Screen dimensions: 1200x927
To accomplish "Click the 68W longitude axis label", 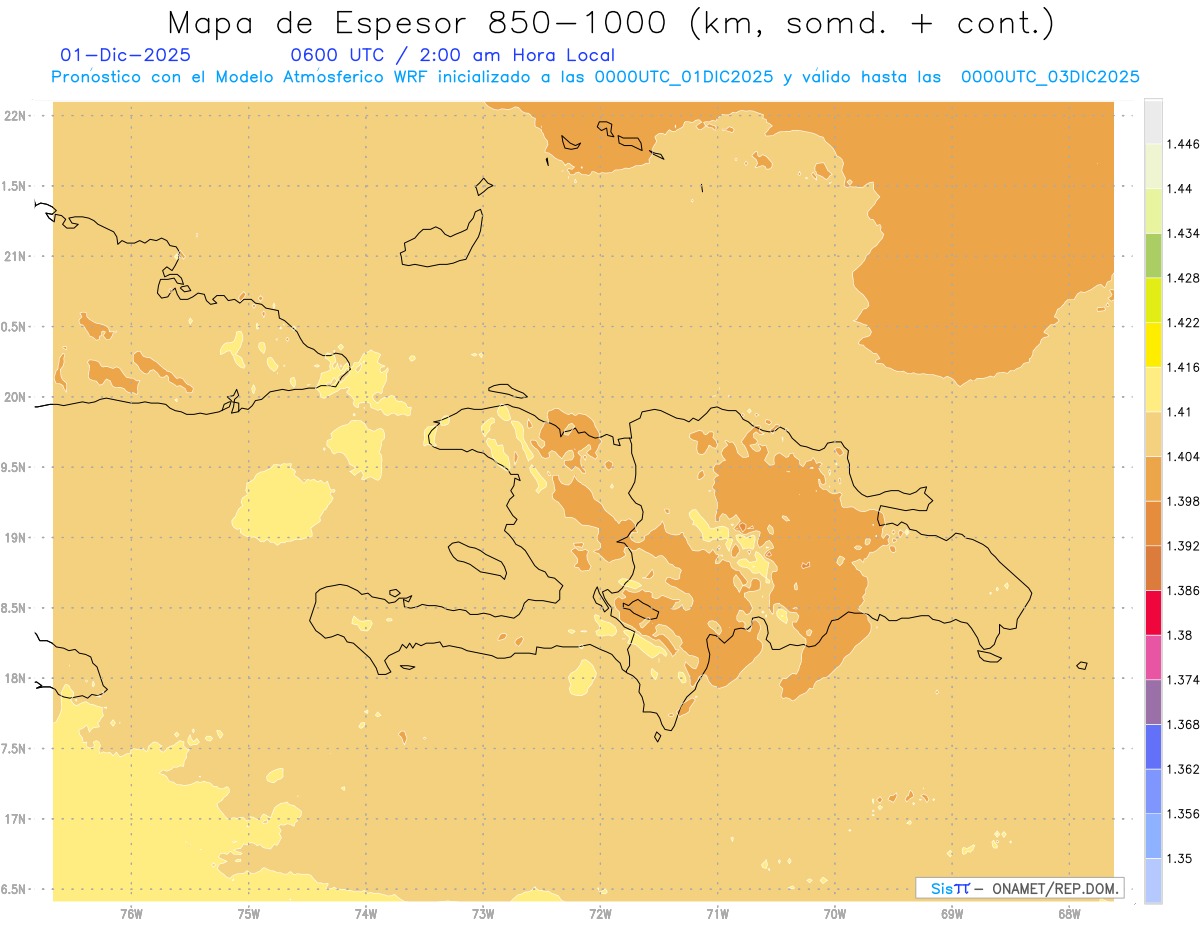I will [1069, 913].
